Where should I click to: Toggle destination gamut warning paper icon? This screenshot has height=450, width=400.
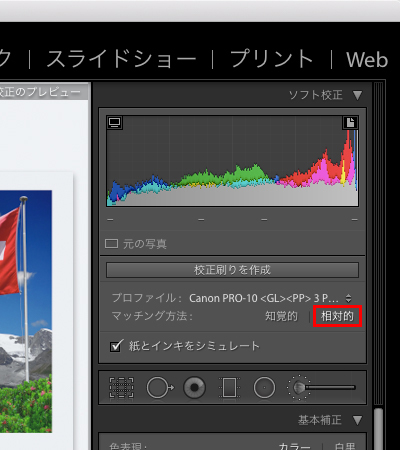coord(350,122)
